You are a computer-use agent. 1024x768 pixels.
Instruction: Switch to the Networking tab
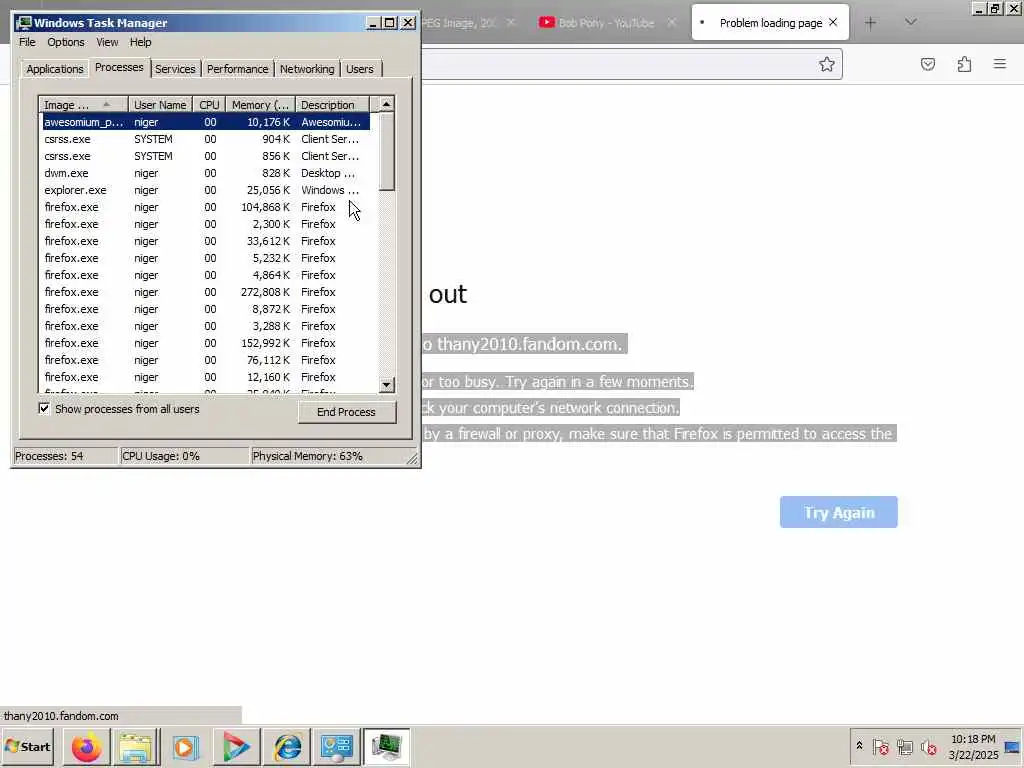coord(307,69)
